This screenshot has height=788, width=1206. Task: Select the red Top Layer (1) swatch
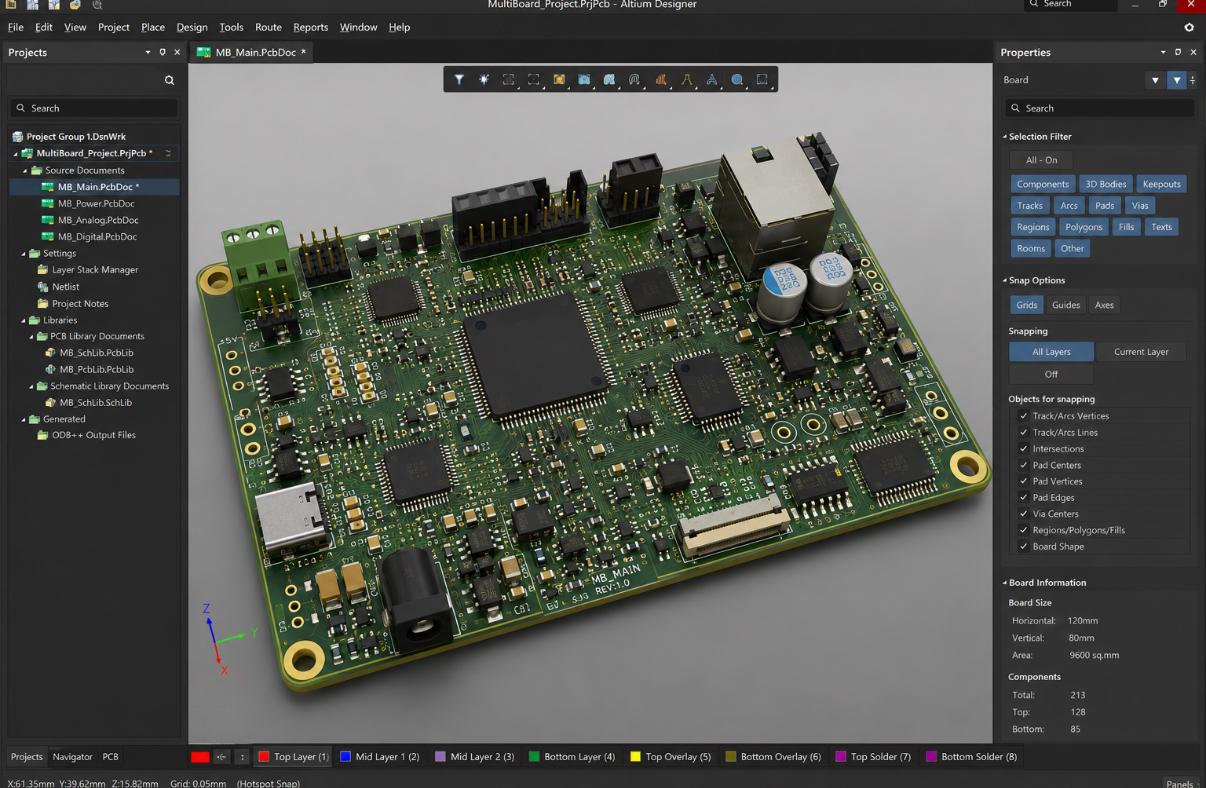(x=264, y=757)
